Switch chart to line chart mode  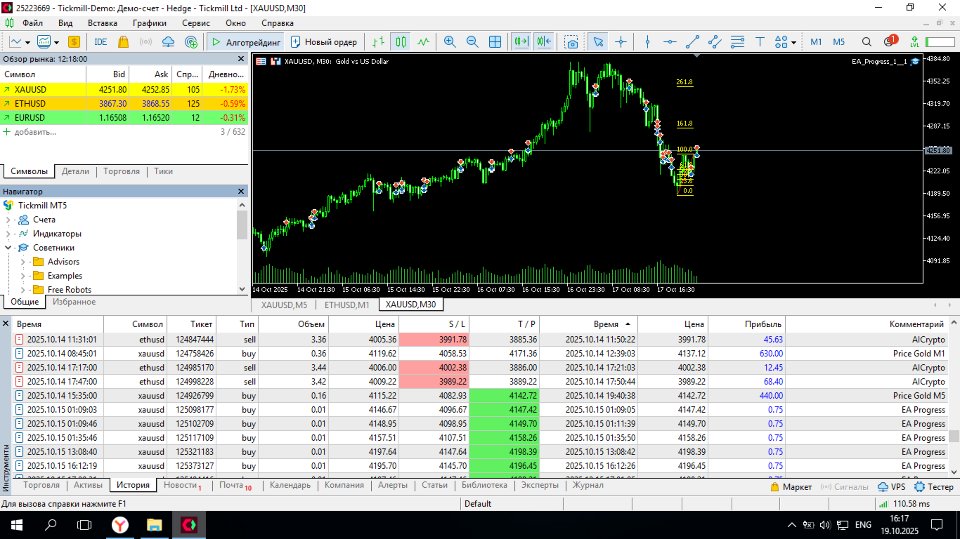424,42
